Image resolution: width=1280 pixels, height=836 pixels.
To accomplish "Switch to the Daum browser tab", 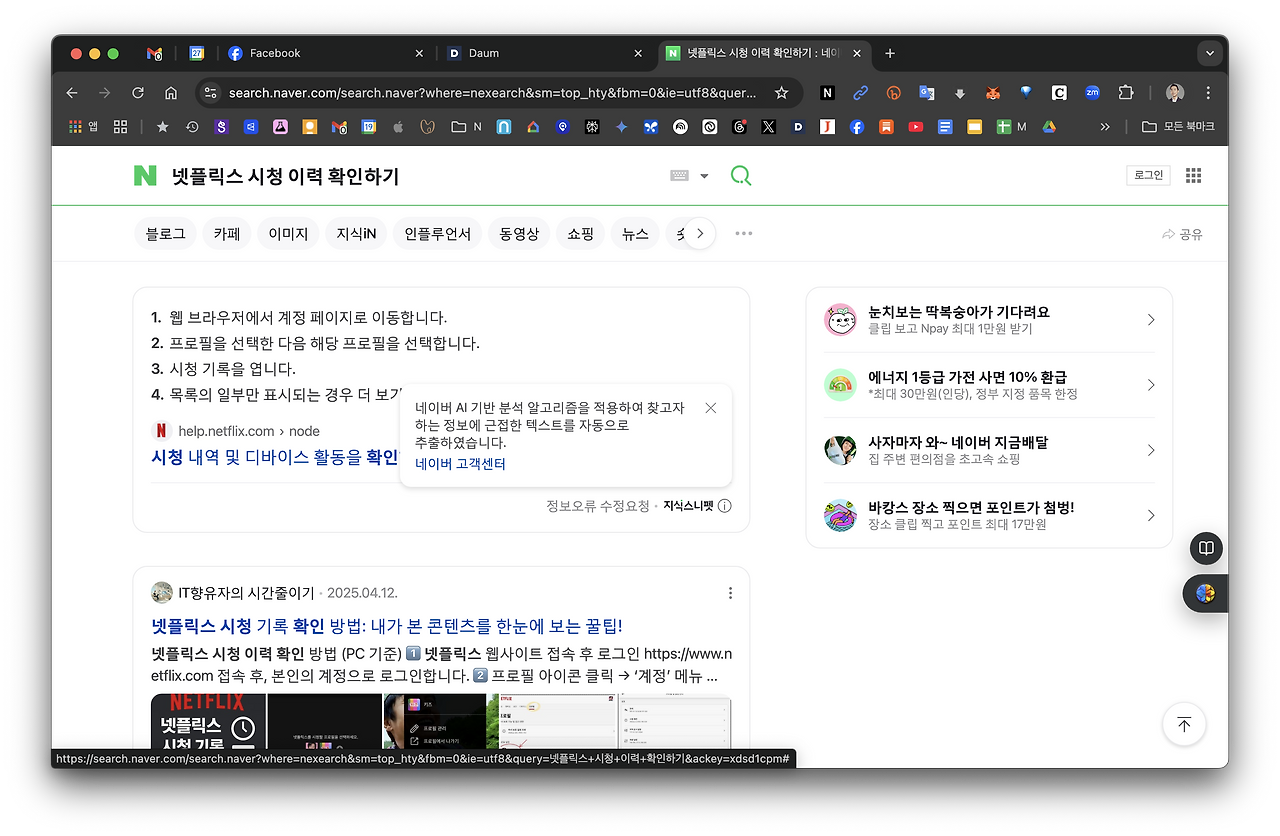I will click(x=547, y=53).
